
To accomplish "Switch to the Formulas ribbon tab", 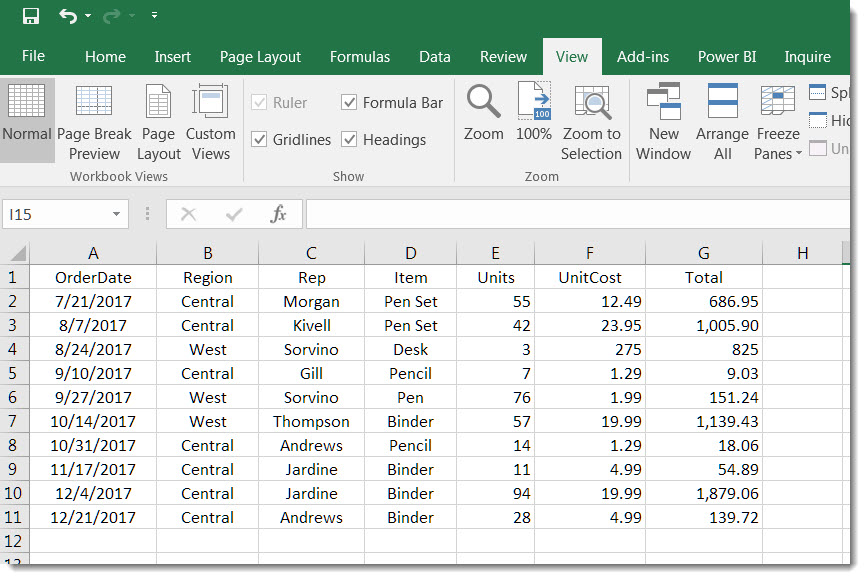I will click(x=359, y=57).
